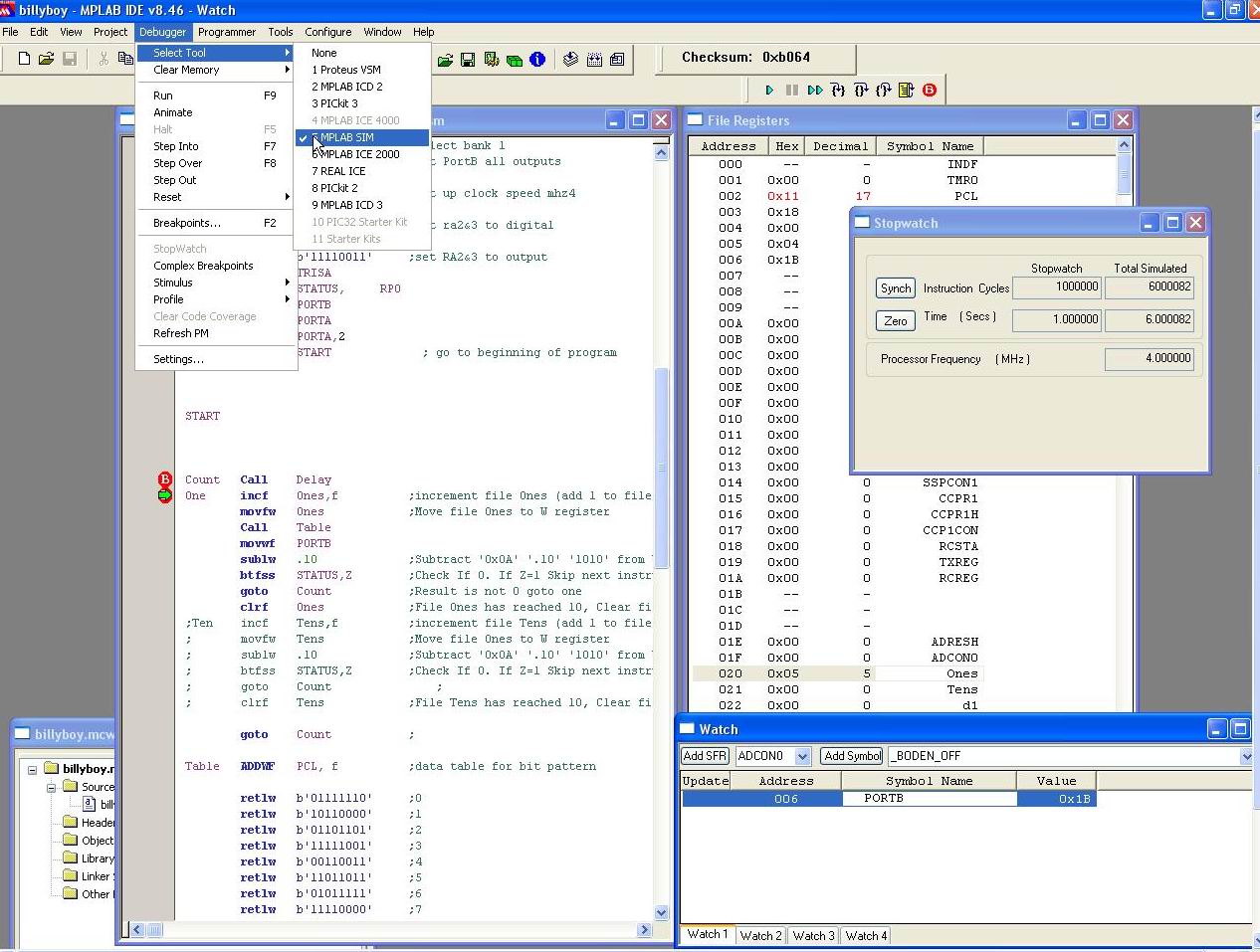Click the New File toolbar icon

coord(24,60)
